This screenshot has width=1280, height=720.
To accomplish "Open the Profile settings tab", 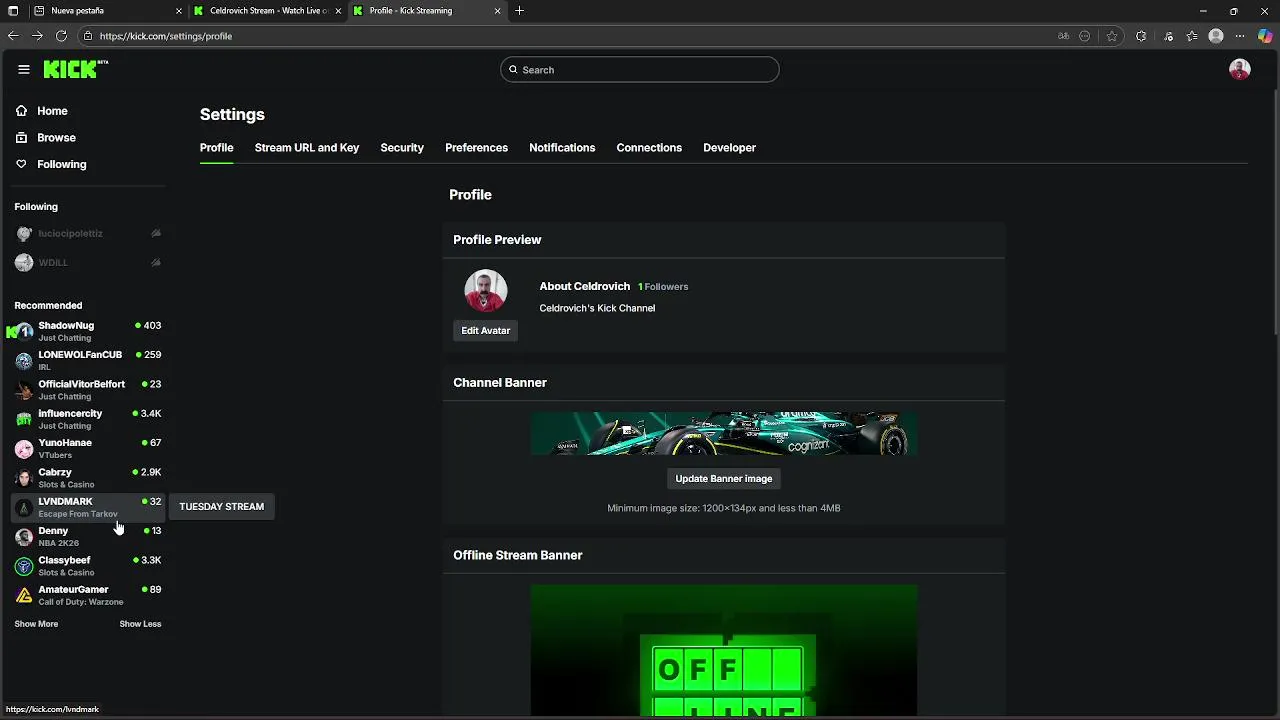I will (217, 148).
